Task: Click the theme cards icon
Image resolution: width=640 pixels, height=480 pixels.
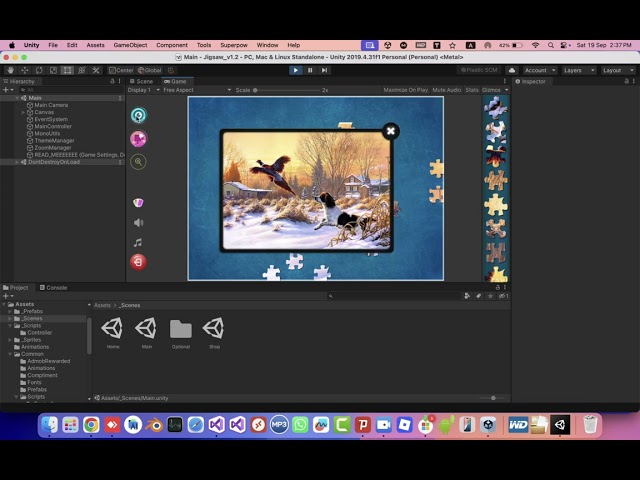Action: (138, 202)
